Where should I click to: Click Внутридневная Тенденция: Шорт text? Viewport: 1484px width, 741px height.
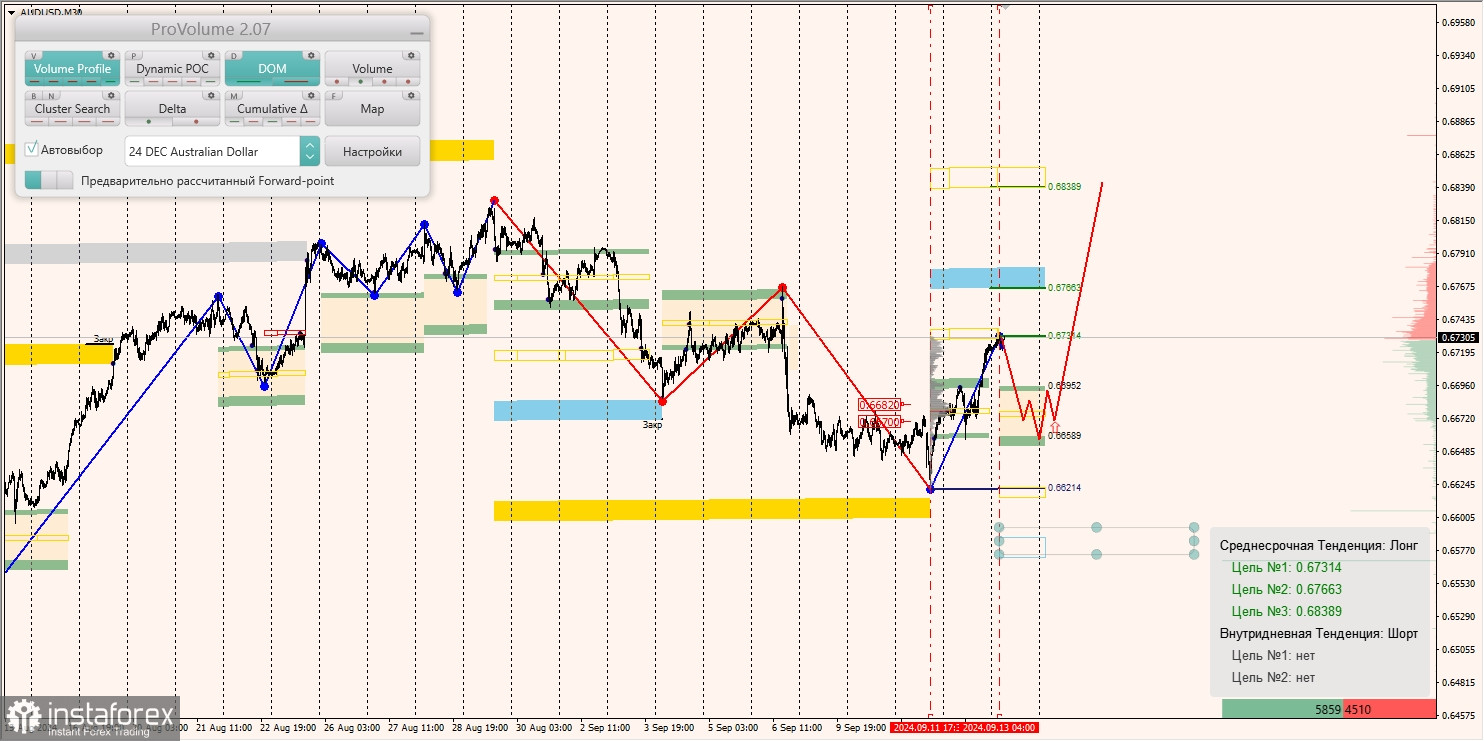tap(1318, 633)
